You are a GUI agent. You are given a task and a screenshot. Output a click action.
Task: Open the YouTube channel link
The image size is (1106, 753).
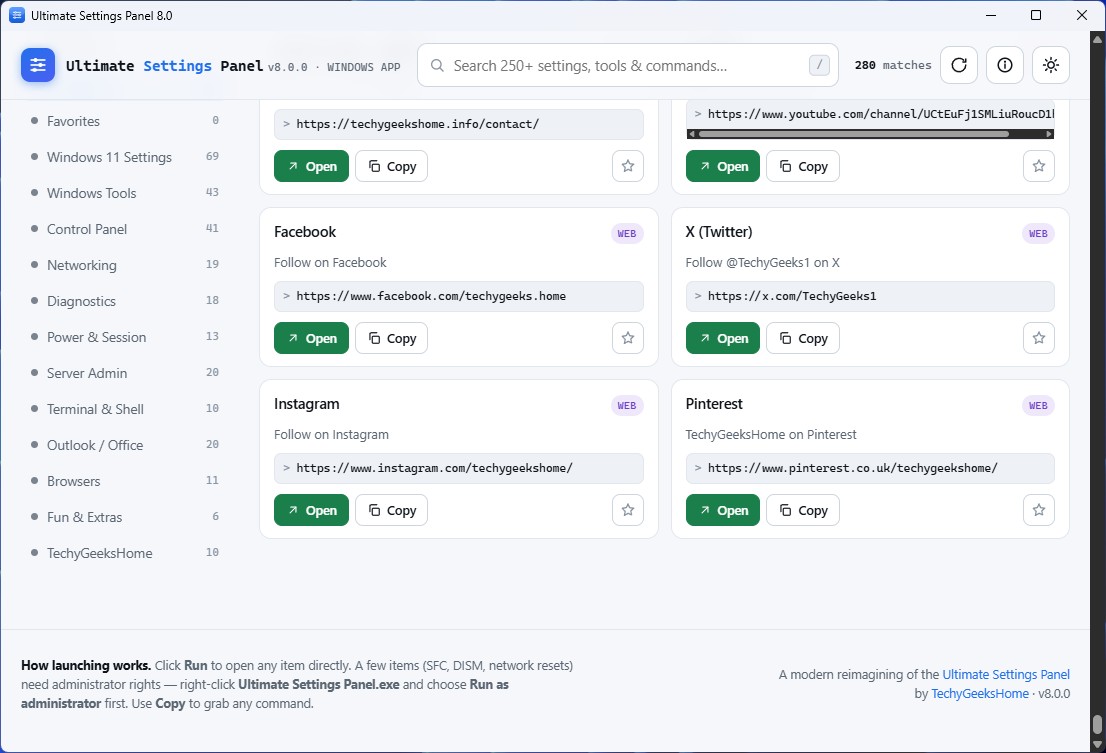click(722, 166)
